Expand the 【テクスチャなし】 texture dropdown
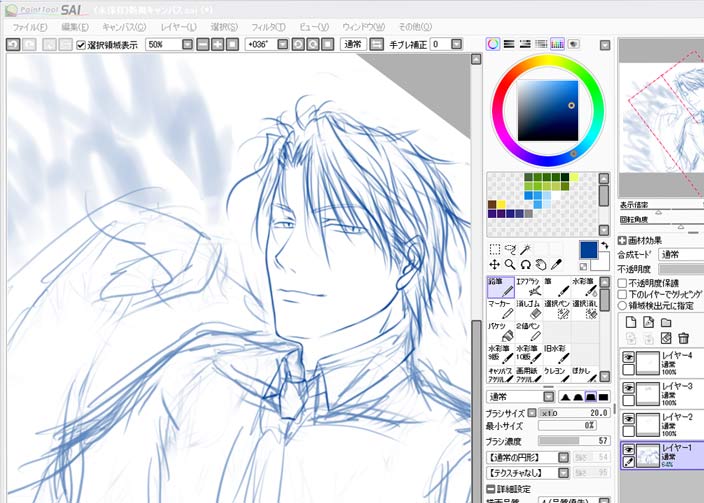Screen dimensions: 704x503 point(563,472)
